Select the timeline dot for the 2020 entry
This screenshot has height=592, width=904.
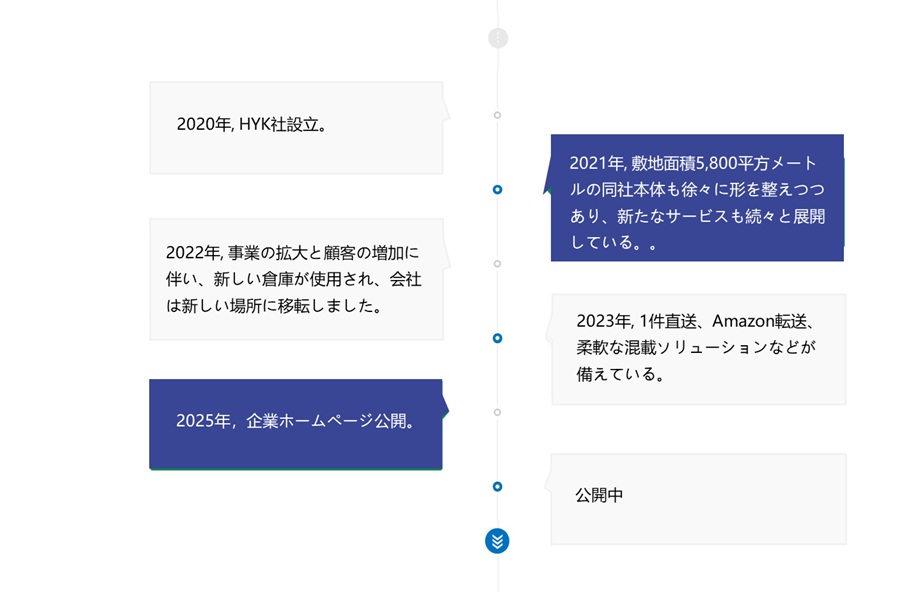[497, 115]
